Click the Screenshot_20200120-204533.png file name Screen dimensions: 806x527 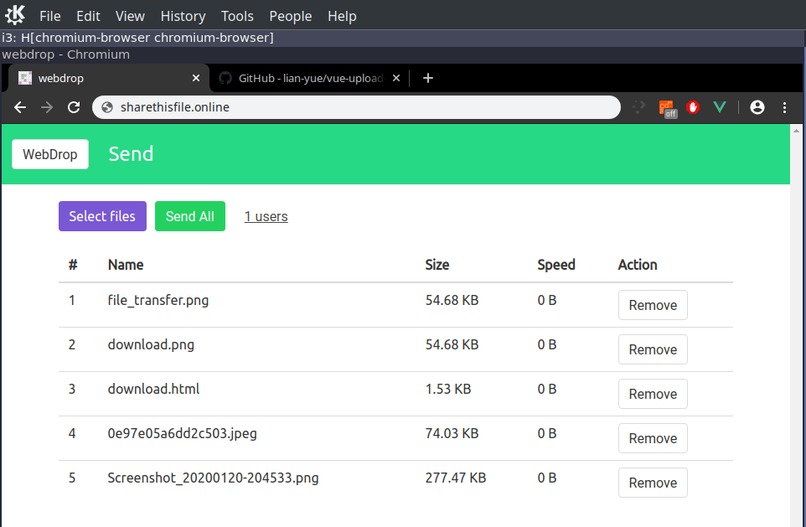213,478
